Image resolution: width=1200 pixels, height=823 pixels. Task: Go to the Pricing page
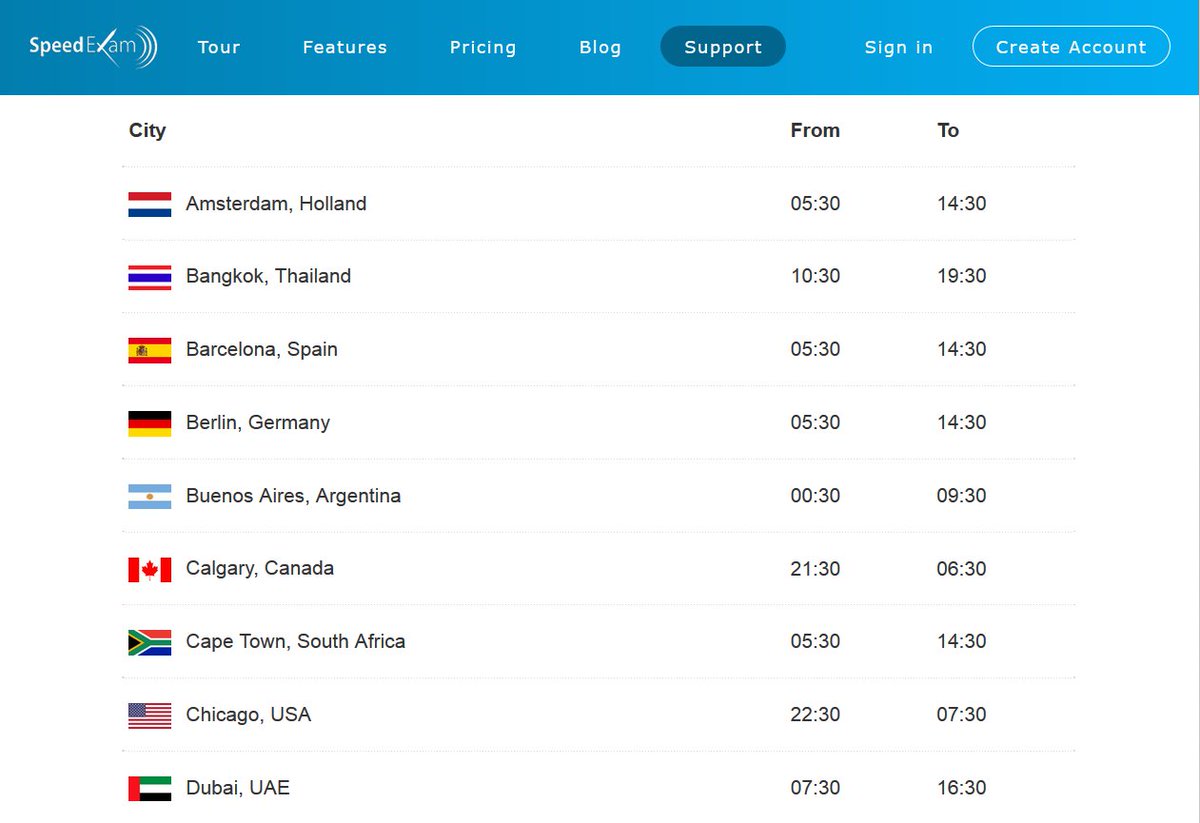(483, 47)
